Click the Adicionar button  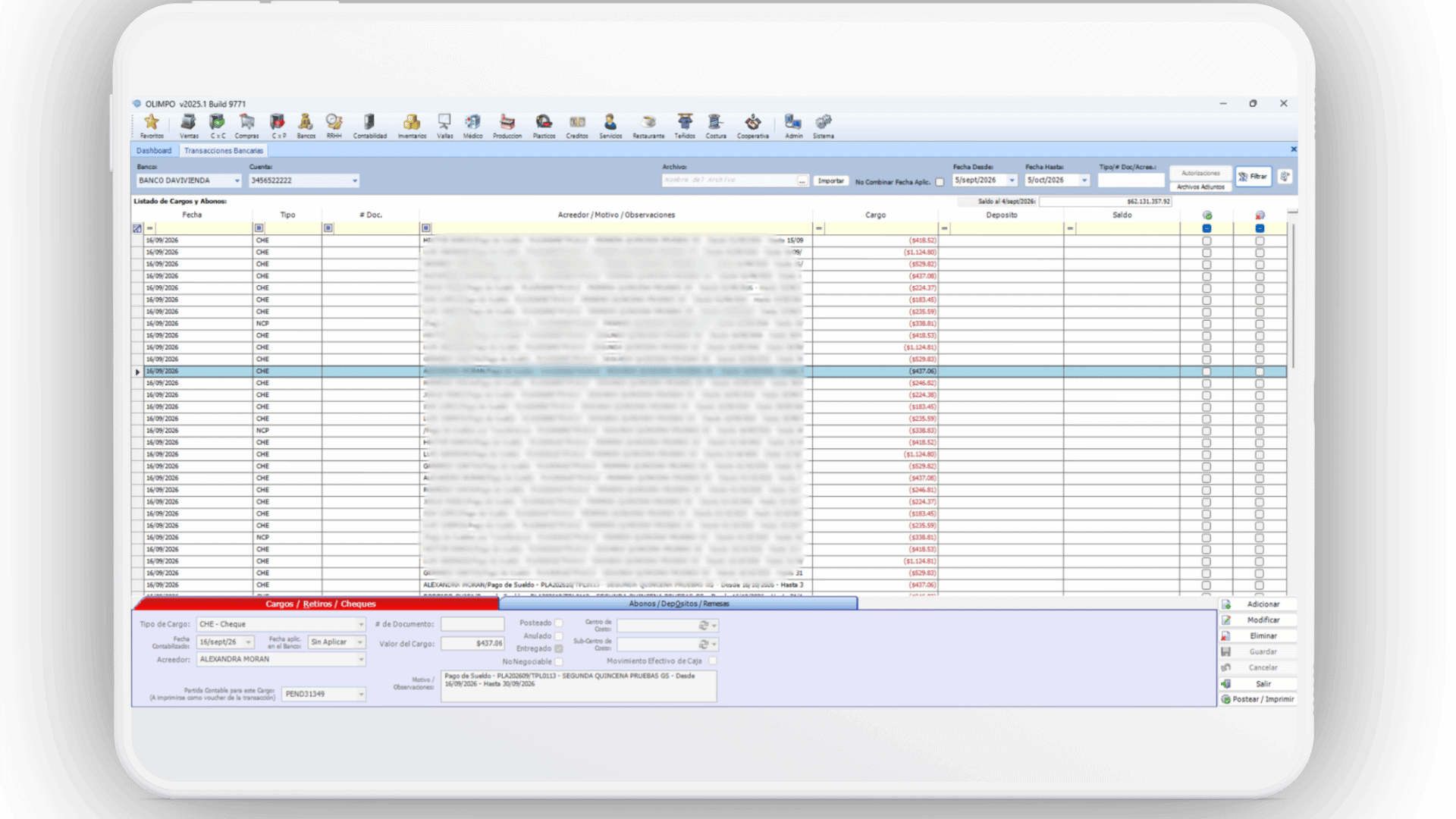coord(1258,604)
